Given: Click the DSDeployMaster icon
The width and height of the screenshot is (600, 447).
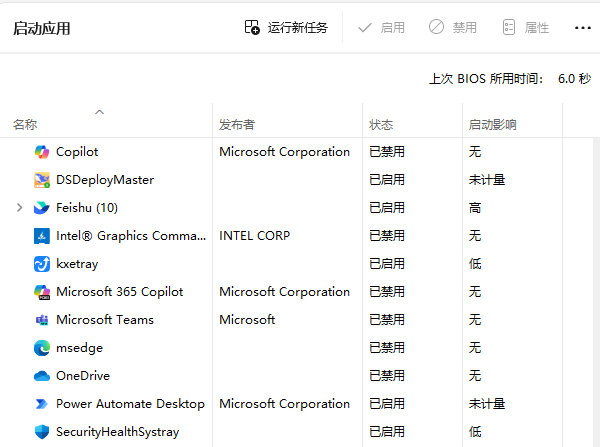Looking at the screenshot, I should click(42, 180).
